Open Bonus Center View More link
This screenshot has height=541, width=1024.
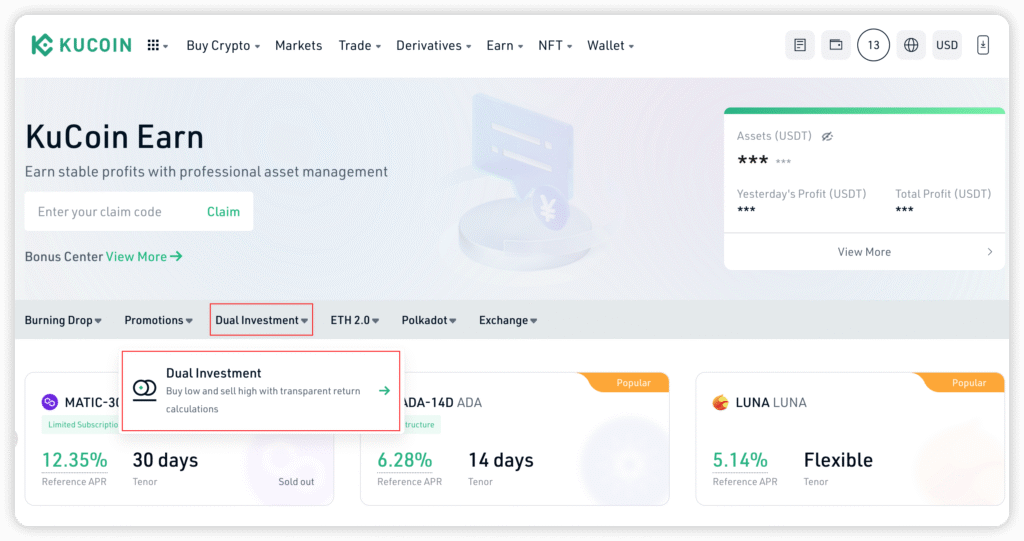click(x=144, y=256)
